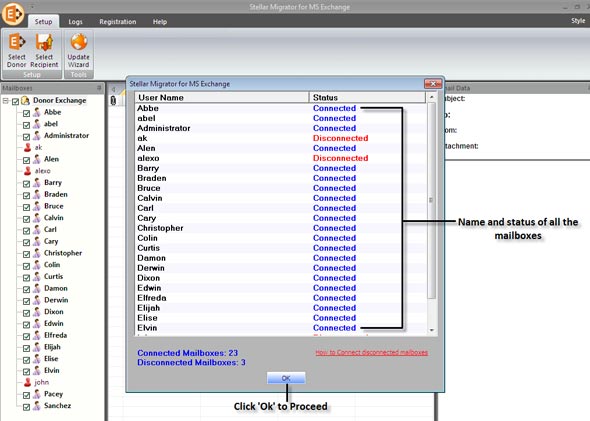Click the Administrator mailbox user icon
The image size is (590, 421).
coord(37,135)
